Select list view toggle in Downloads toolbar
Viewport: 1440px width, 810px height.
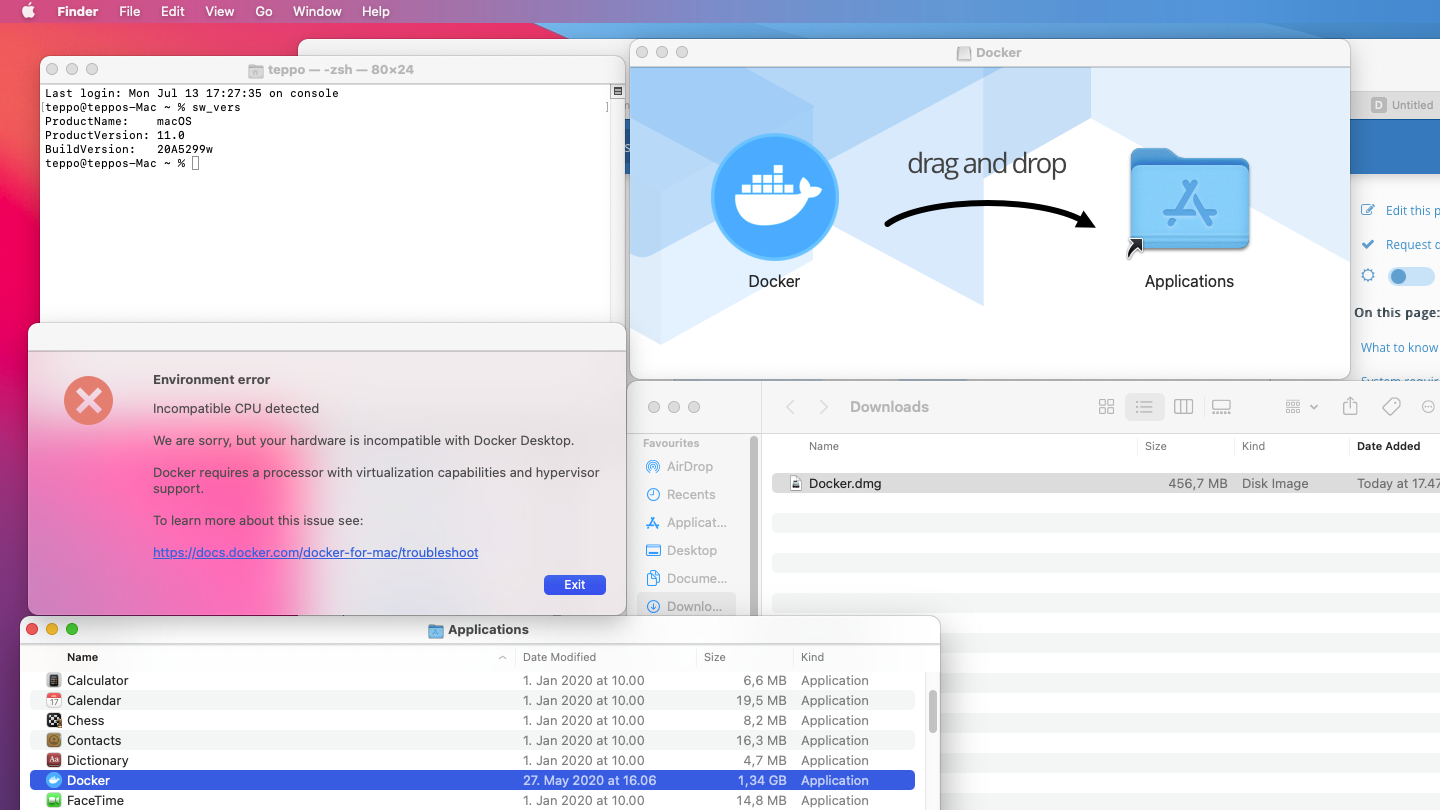[x=1144, y=407]
